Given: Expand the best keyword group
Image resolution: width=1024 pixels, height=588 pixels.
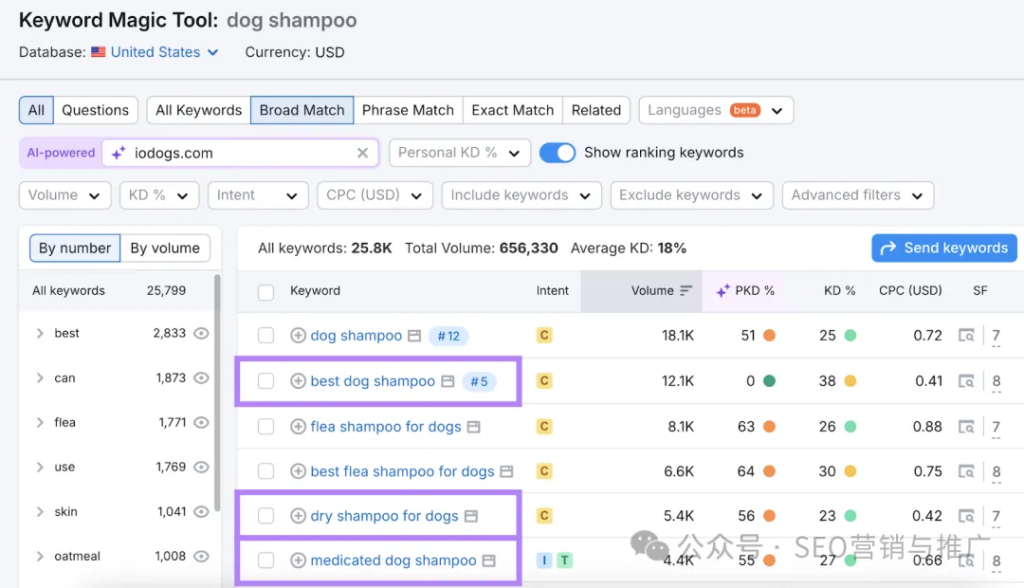Looking at the screenshot, I should coord(40,334).
